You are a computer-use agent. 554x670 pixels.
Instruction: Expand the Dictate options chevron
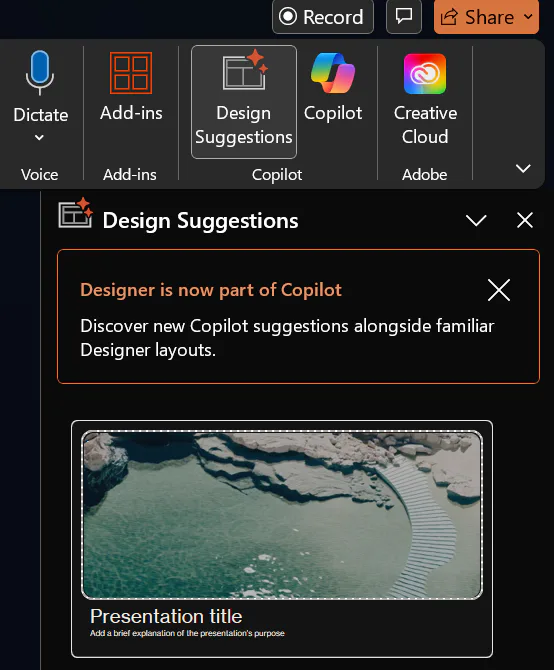pyautogui.click(x=39, y=138)
